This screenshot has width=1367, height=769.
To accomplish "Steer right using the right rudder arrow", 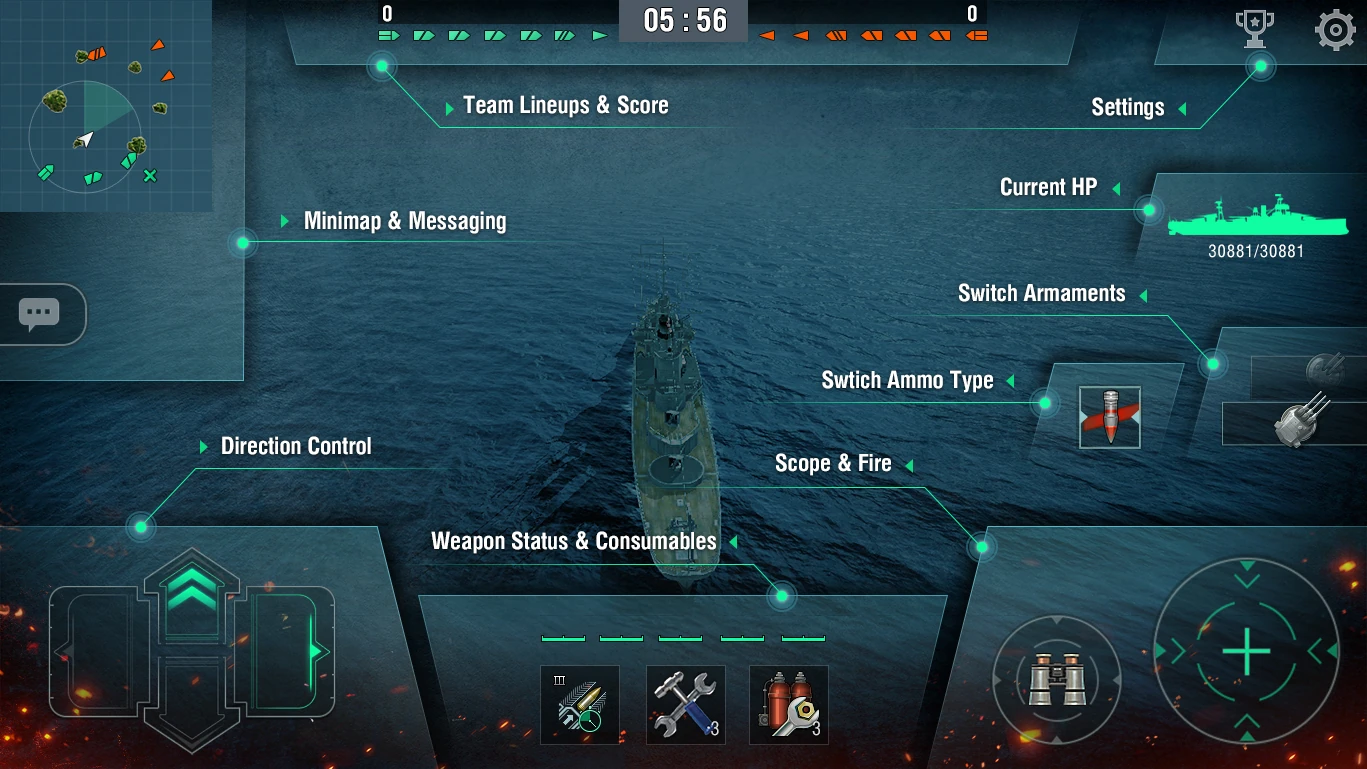I will click(292, 652).
